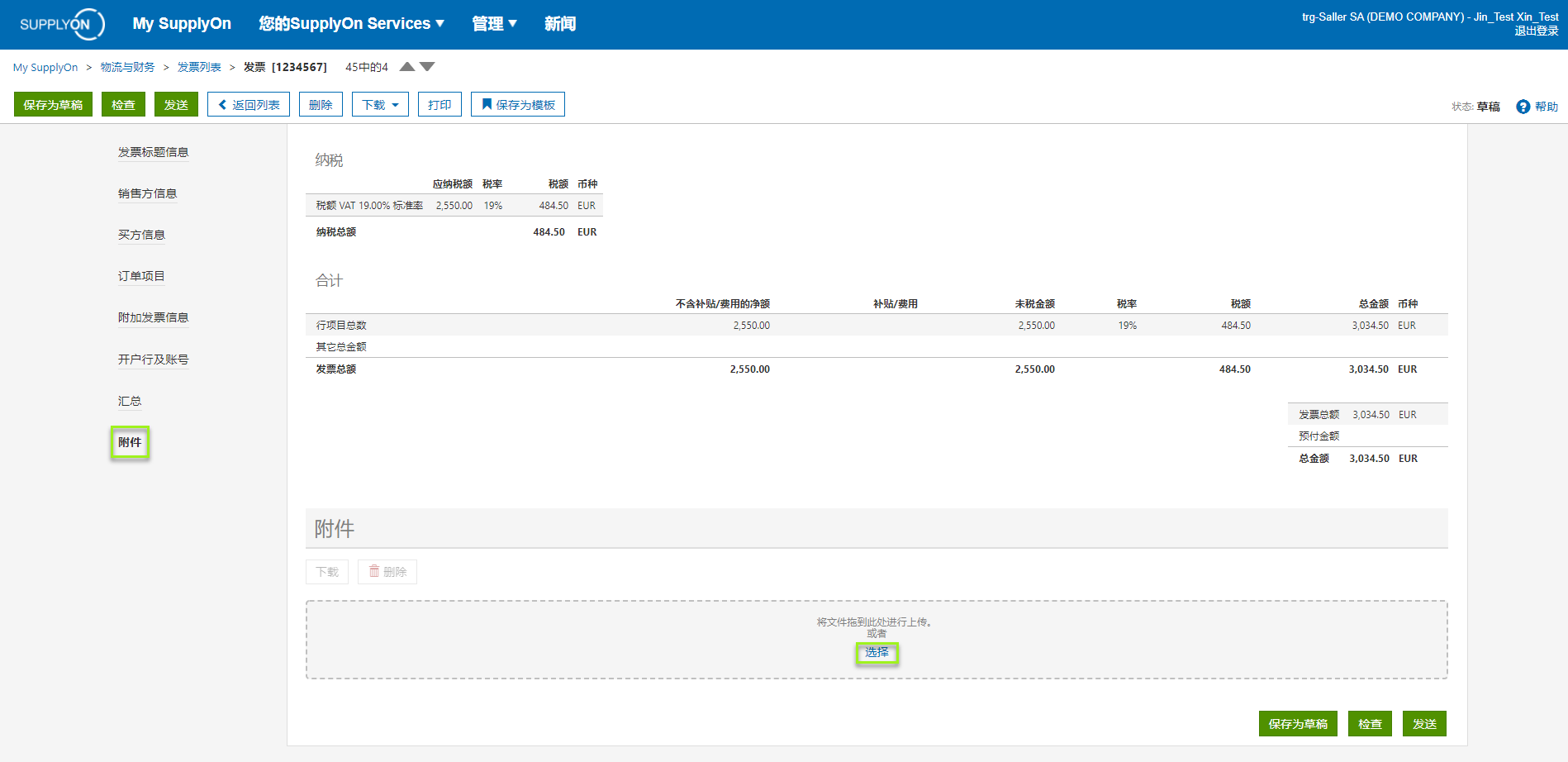1568x762 pixels.
Task: Click attachment 删除 trash button
Action: [387, 572]
